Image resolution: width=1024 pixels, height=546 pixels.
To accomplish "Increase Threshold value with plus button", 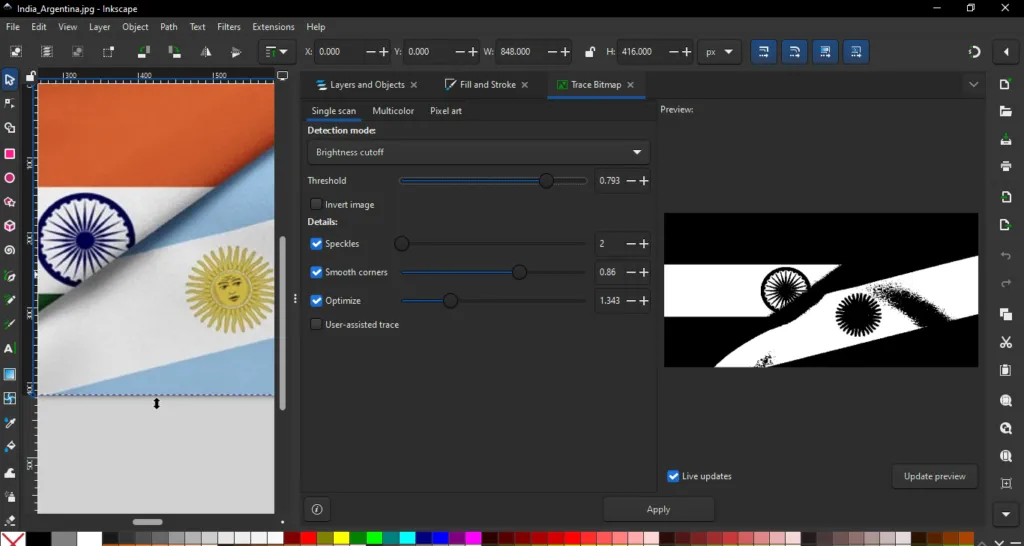I will 644,181.
